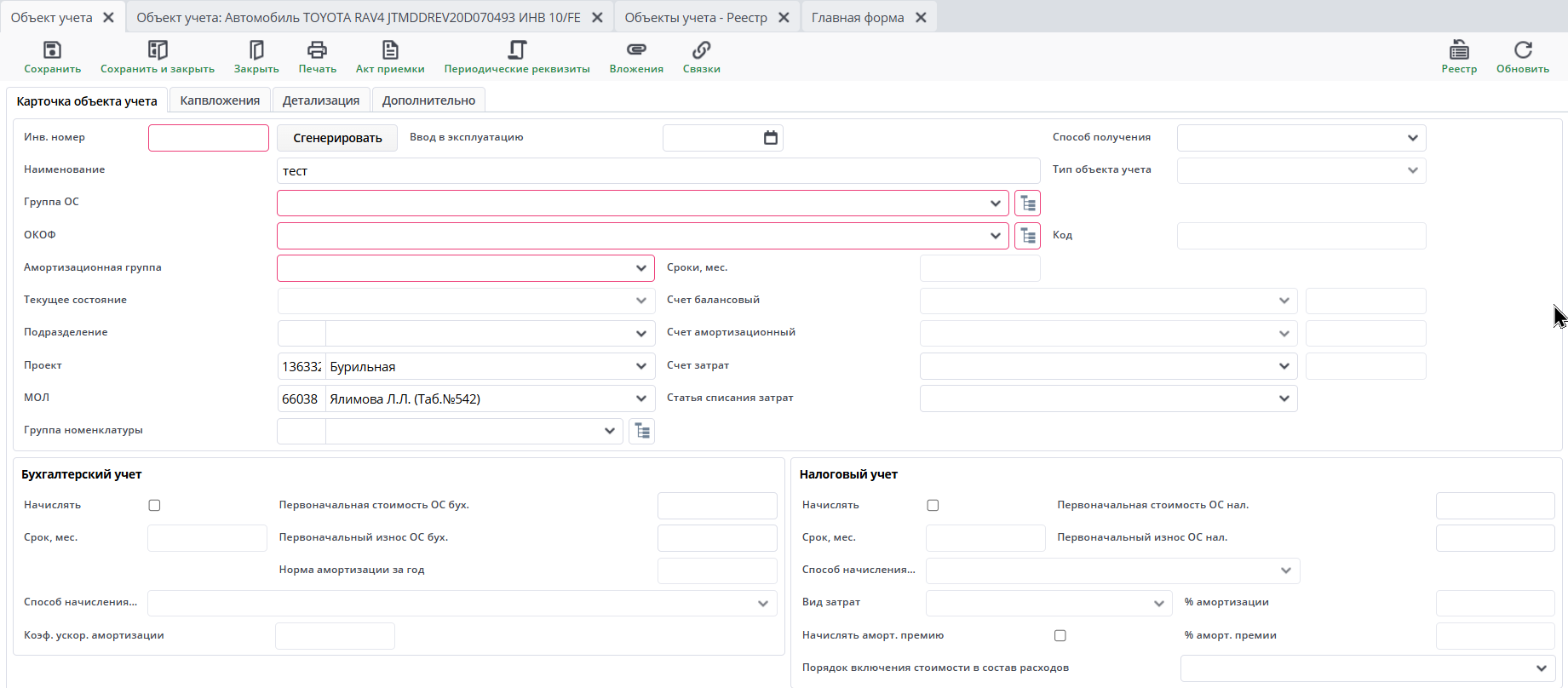
Task: Click the Связки link icon
Action: (701, 50)
